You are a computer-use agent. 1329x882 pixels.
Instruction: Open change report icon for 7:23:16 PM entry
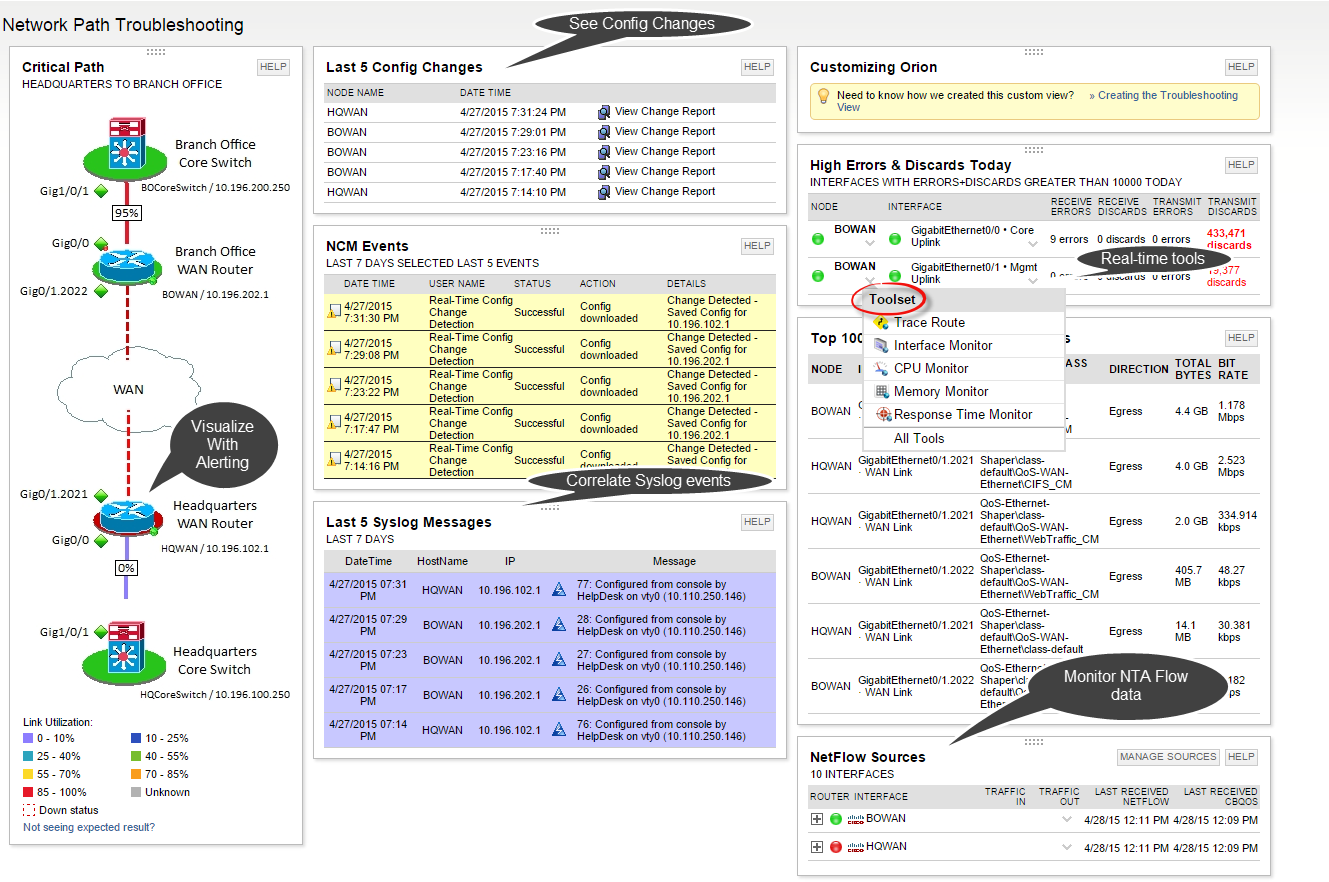click(604, 152)
